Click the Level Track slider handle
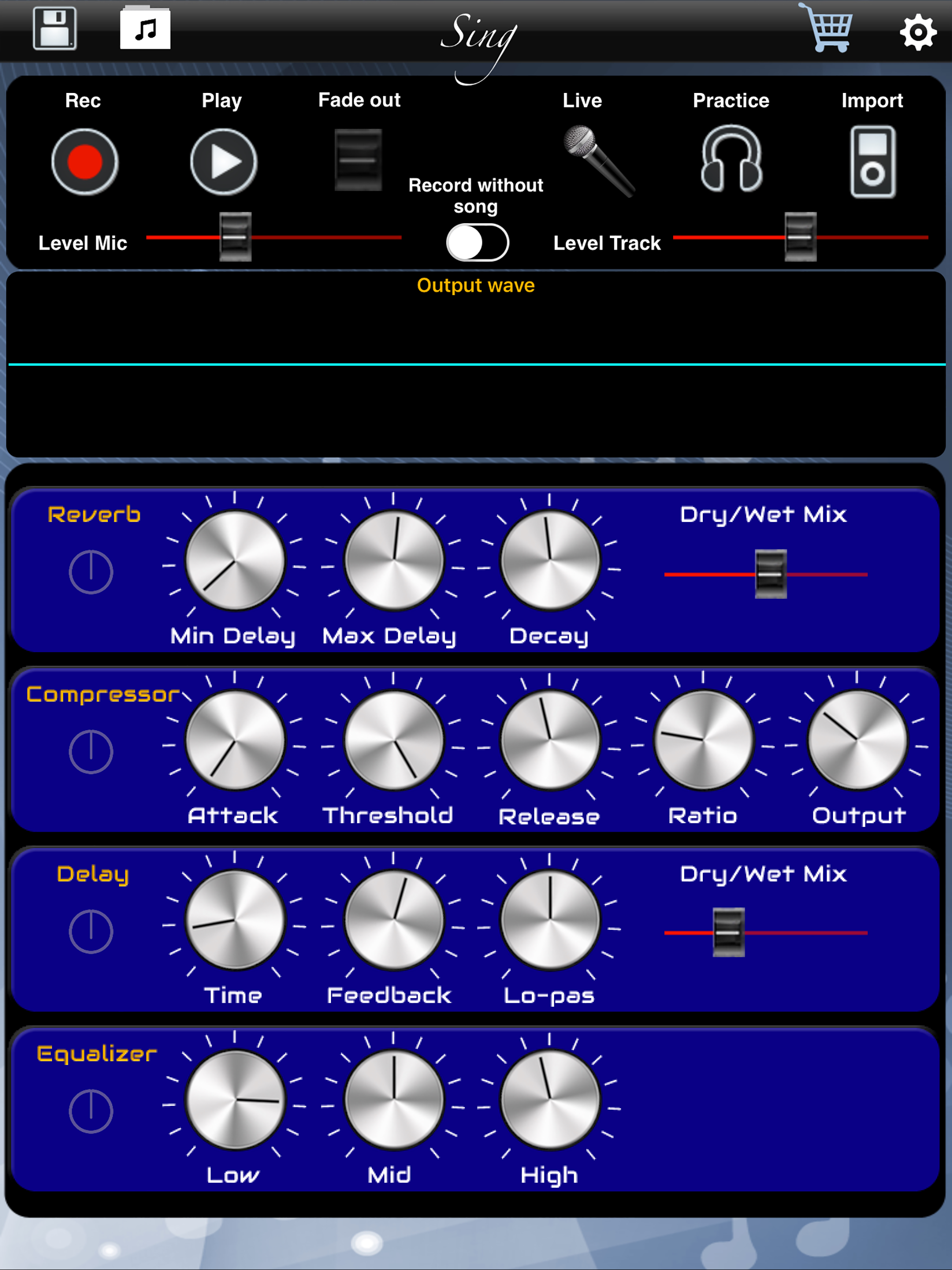The width and height of the screenshot is (952, 1270). [x=800, y=237]
